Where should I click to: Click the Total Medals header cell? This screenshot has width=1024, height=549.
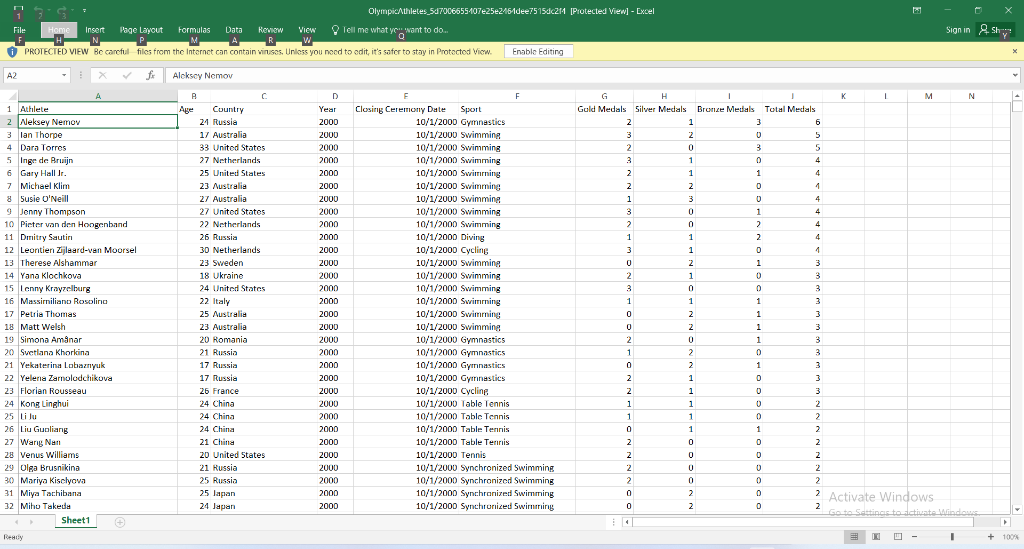[x=792, y=109]
